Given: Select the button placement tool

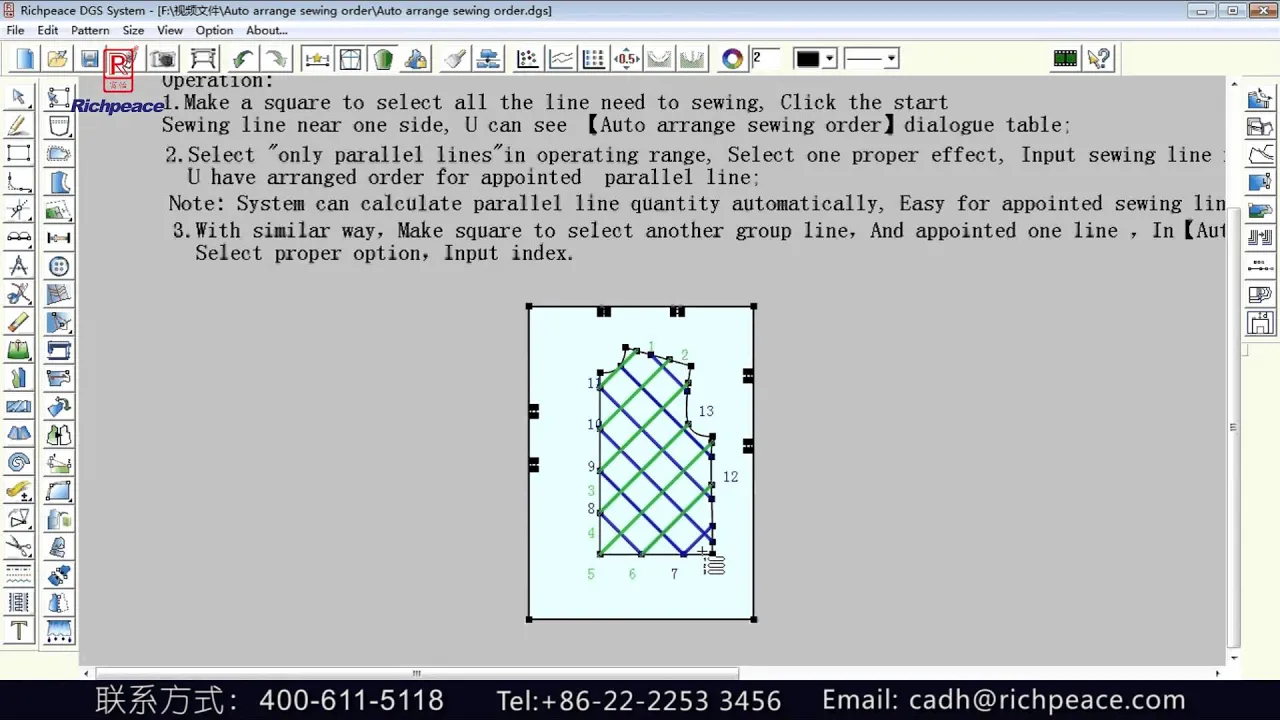Looking at the screenshot, I should (59, 266).
